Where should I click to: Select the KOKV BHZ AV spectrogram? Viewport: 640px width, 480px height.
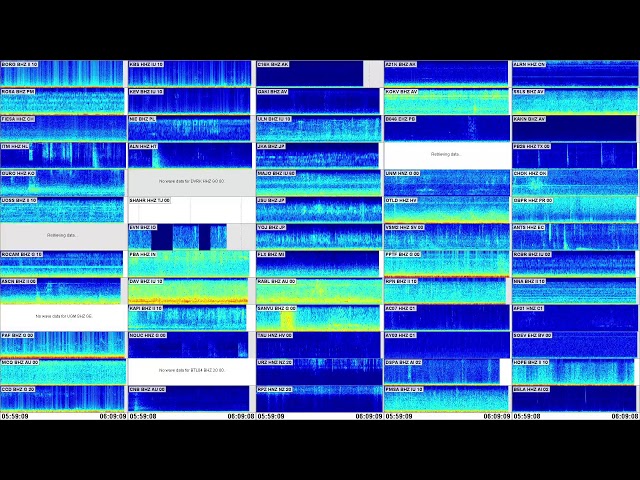[447, 101]
